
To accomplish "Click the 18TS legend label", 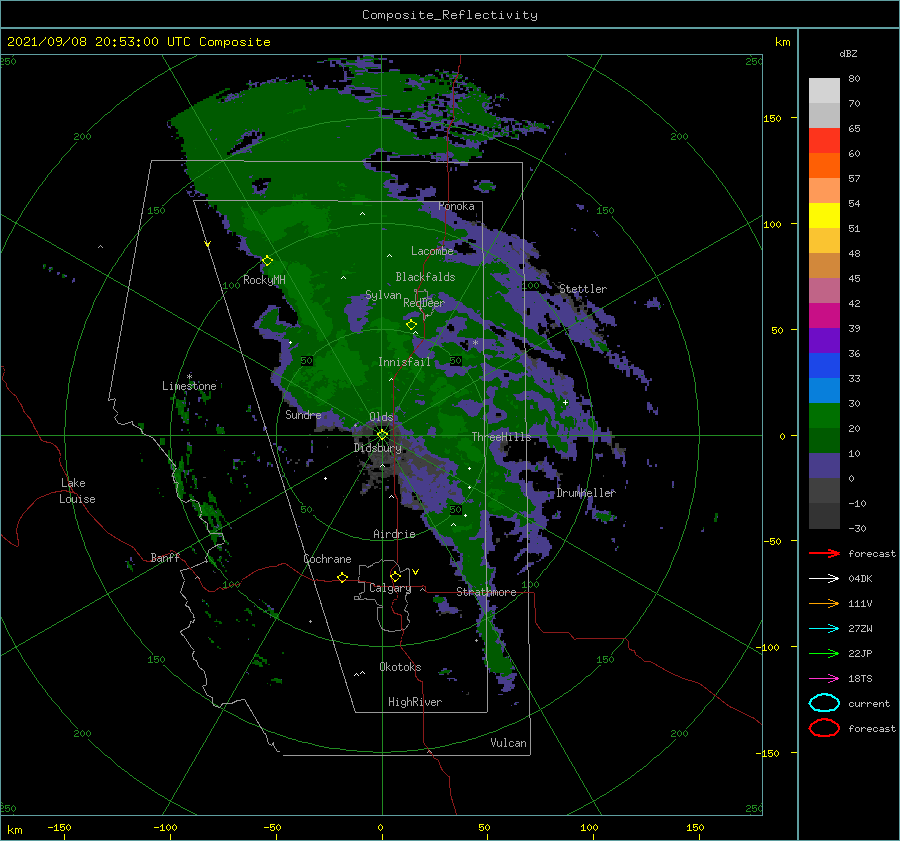I will (x=860, y=679).
